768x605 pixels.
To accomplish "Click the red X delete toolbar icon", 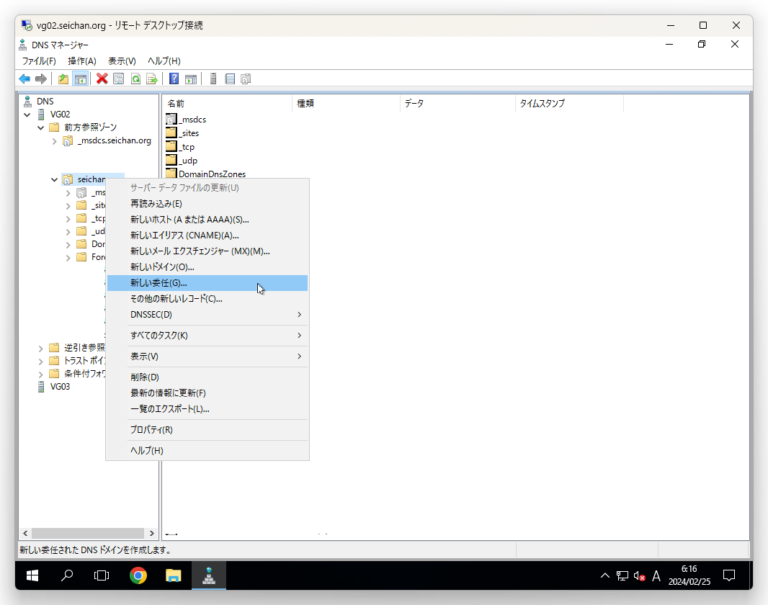I will pos(102,79).
